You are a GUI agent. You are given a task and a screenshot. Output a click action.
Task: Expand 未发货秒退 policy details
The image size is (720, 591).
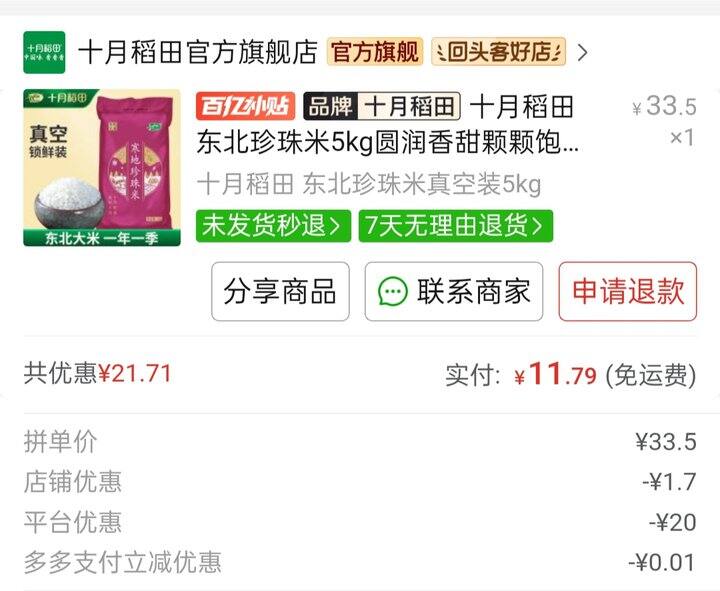coord(274,226)
